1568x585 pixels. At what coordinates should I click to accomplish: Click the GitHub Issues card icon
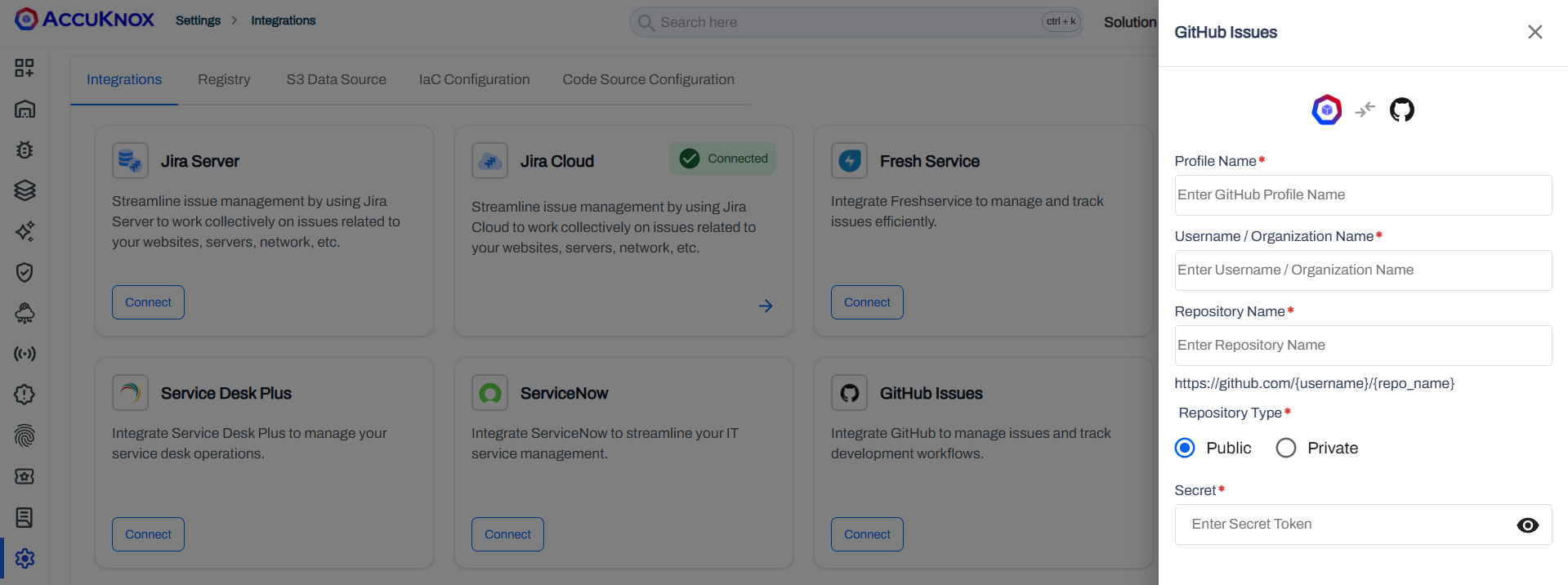tap(849, 393)
